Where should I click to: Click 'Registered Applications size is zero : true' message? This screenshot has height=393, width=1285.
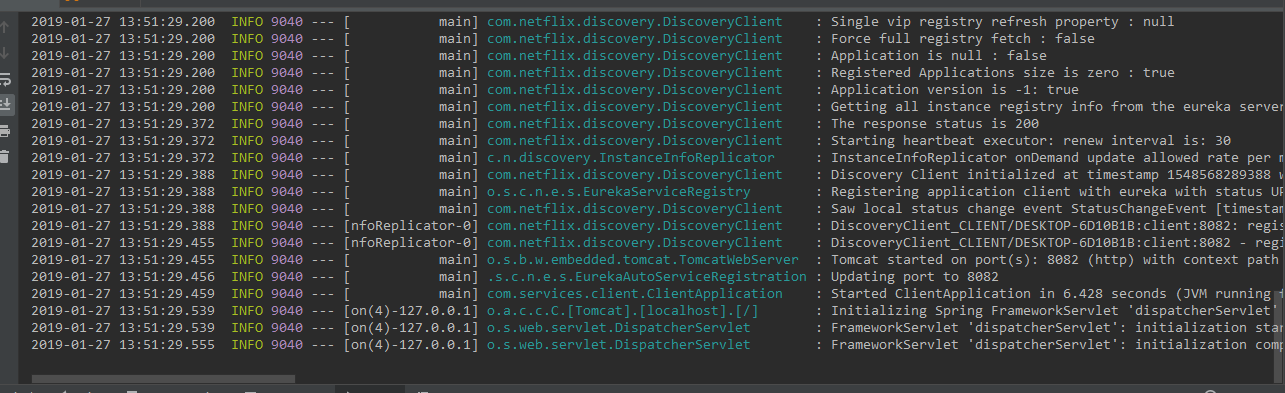tap(1003, 72)
